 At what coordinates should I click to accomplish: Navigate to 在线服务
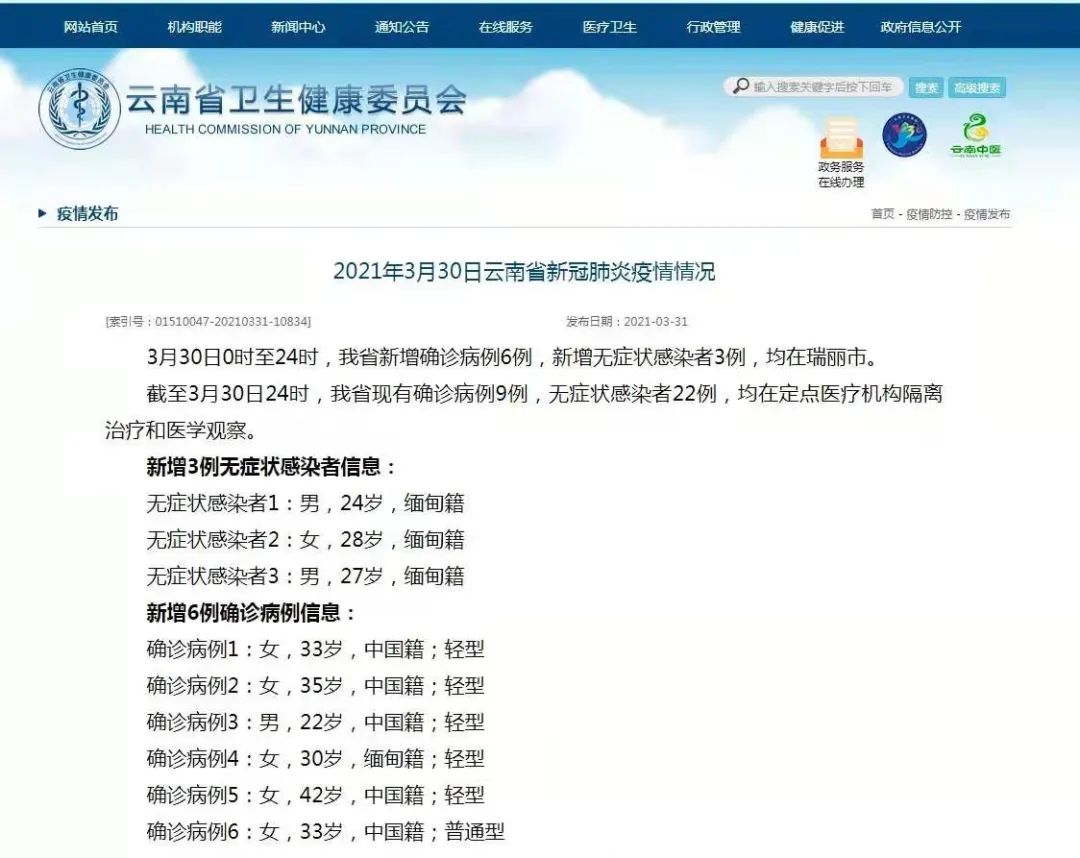pyautogui.click(x=506, y=27)
